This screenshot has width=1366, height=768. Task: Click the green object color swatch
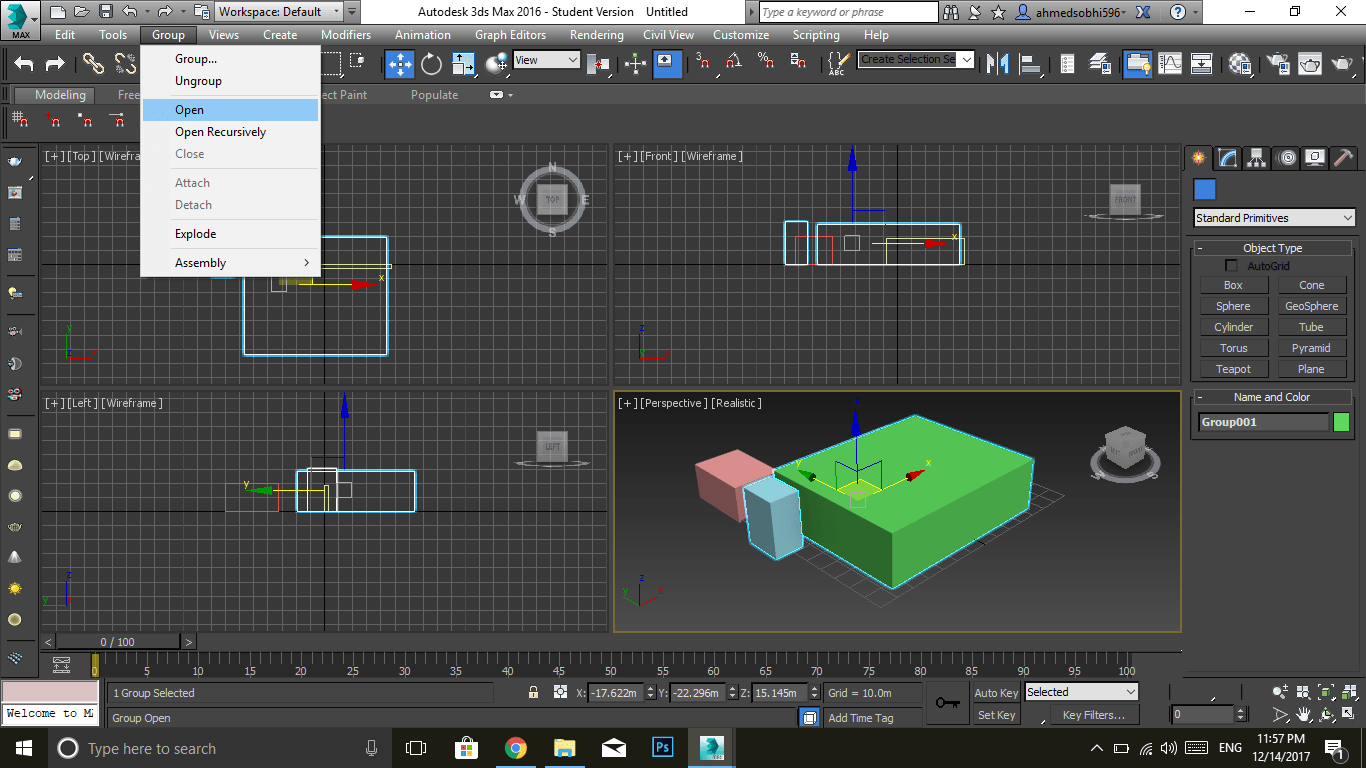[x=1341, y=422]
